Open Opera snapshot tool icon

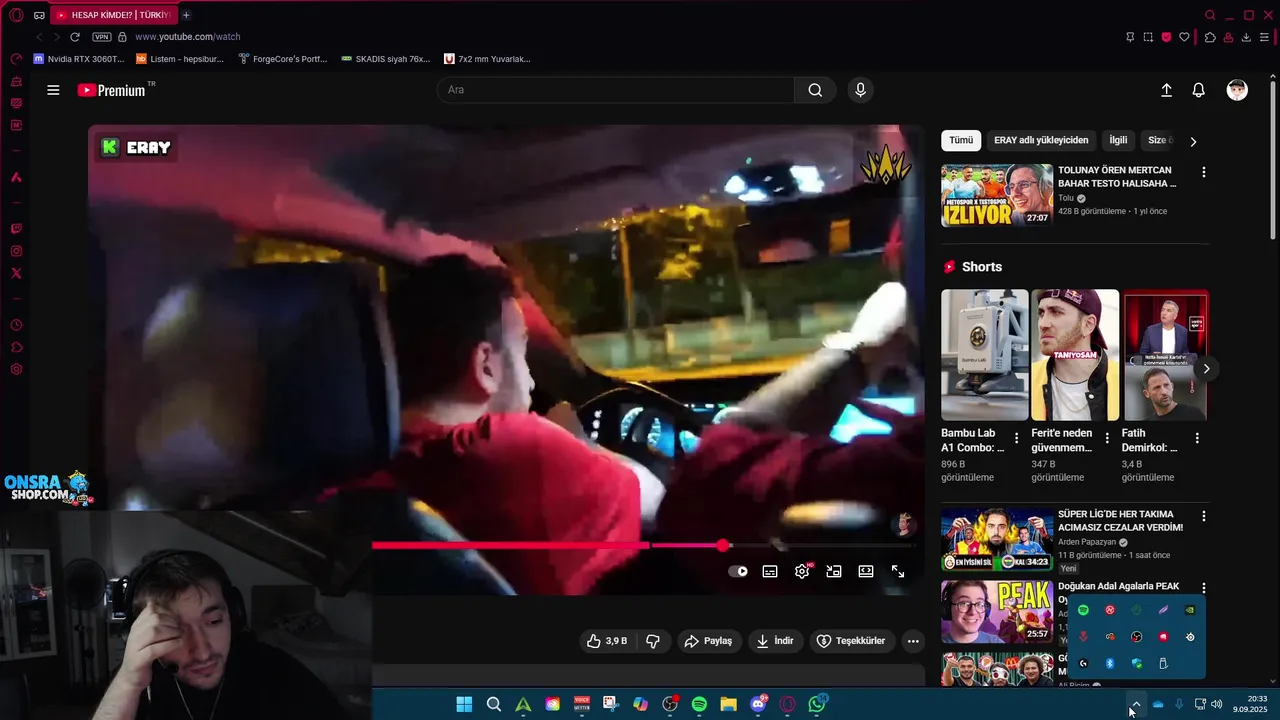click(1148, 37)
